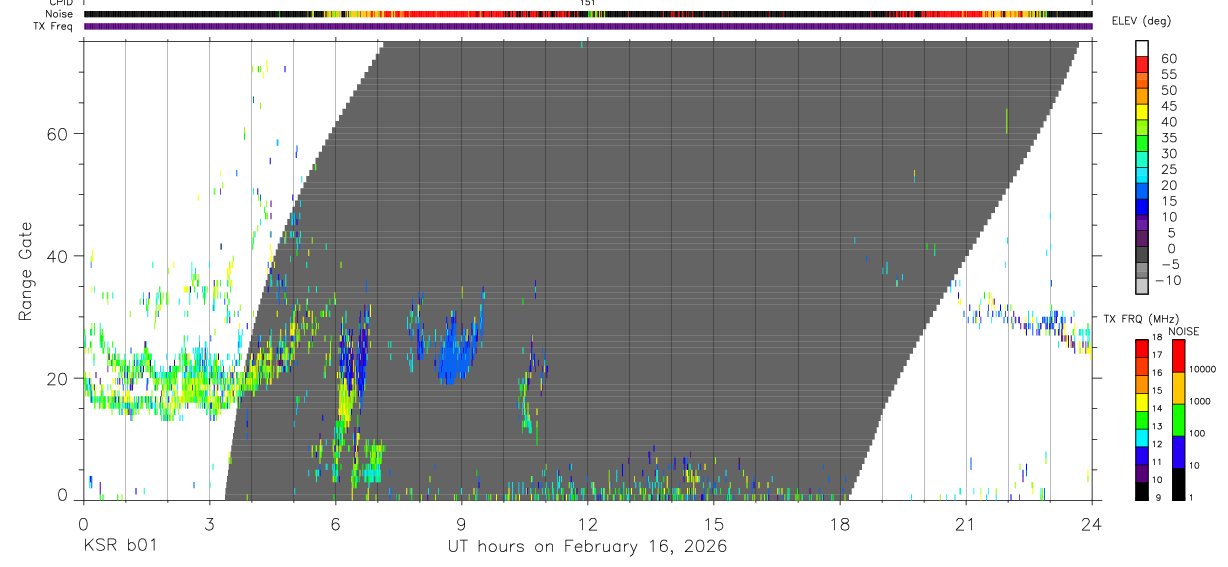The image size is (1228, 567).
Task: Click the "1000" noise colorbar label
Action: pyautogui.click(x=1201, y=401)
